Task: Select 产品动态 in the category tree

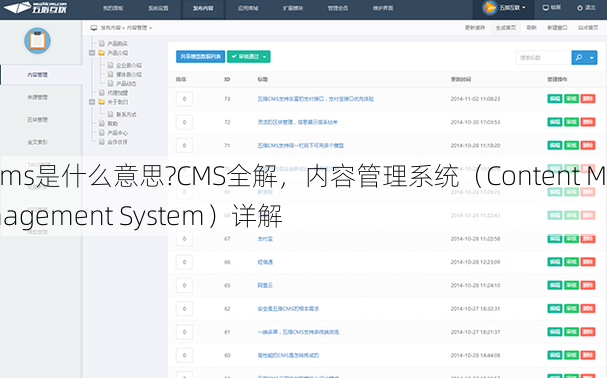Action: (126, 84)
